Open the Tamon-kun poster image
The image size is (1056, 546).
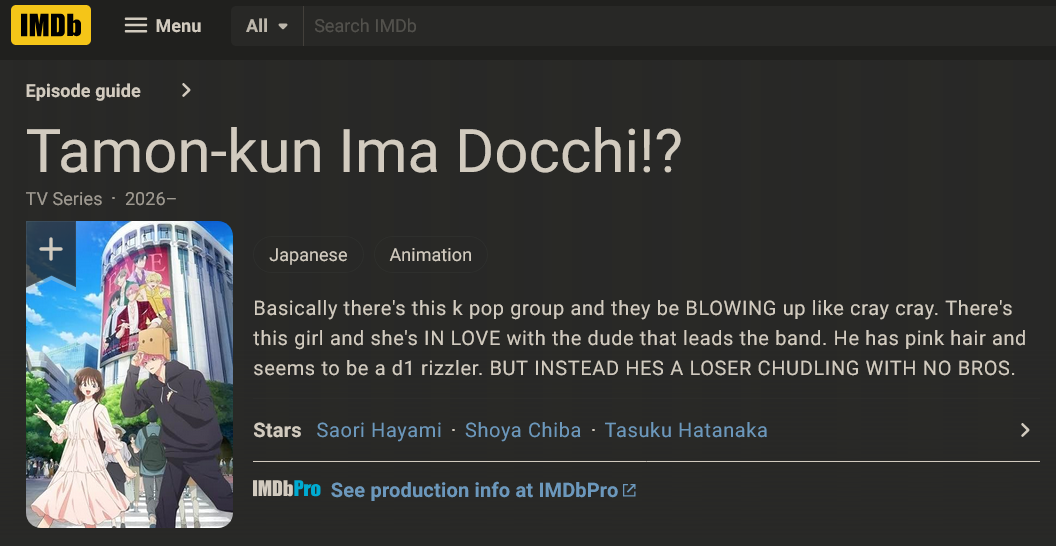click(x=129, y=374)
